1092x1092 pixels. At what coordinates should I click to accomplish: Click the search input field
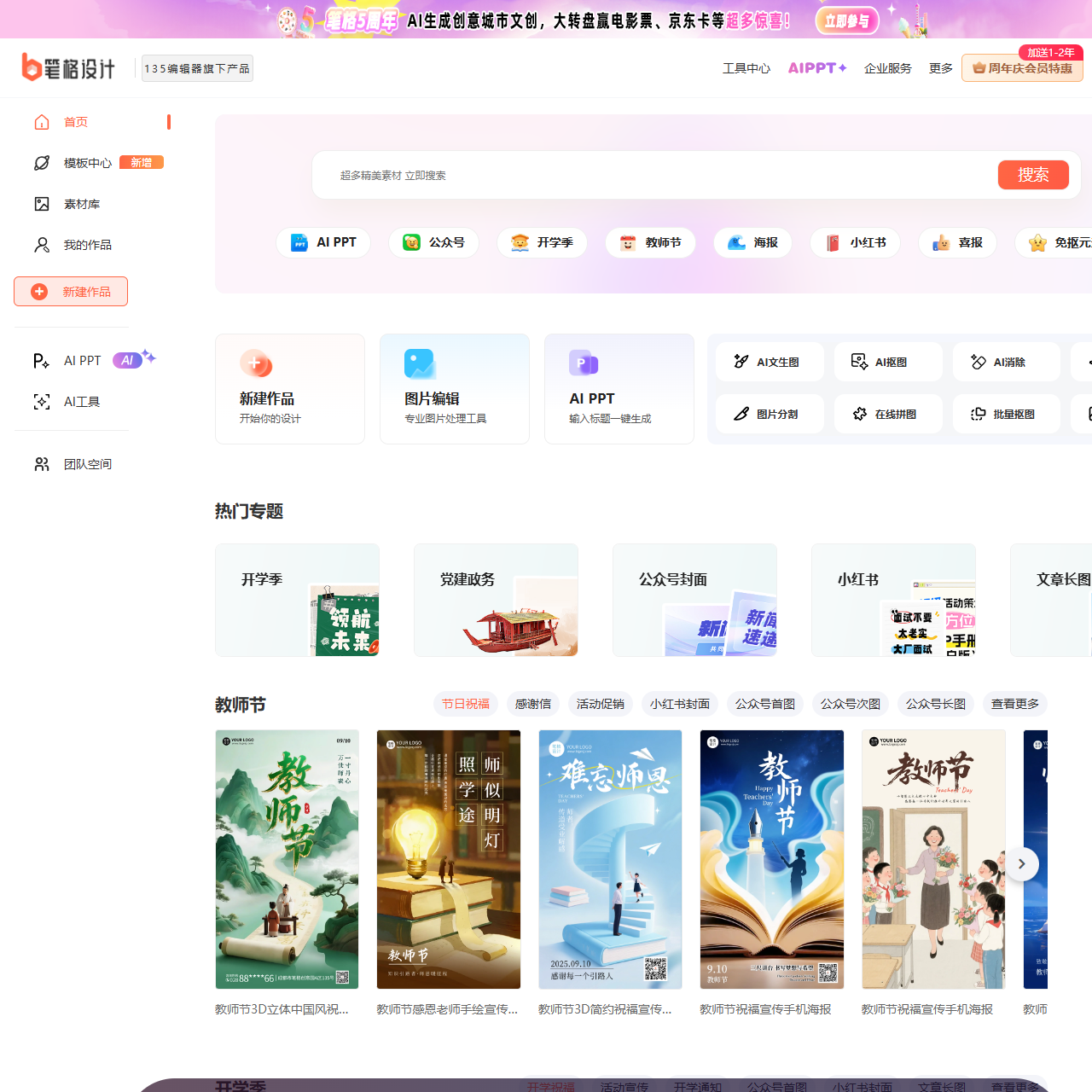coord(648,175)
